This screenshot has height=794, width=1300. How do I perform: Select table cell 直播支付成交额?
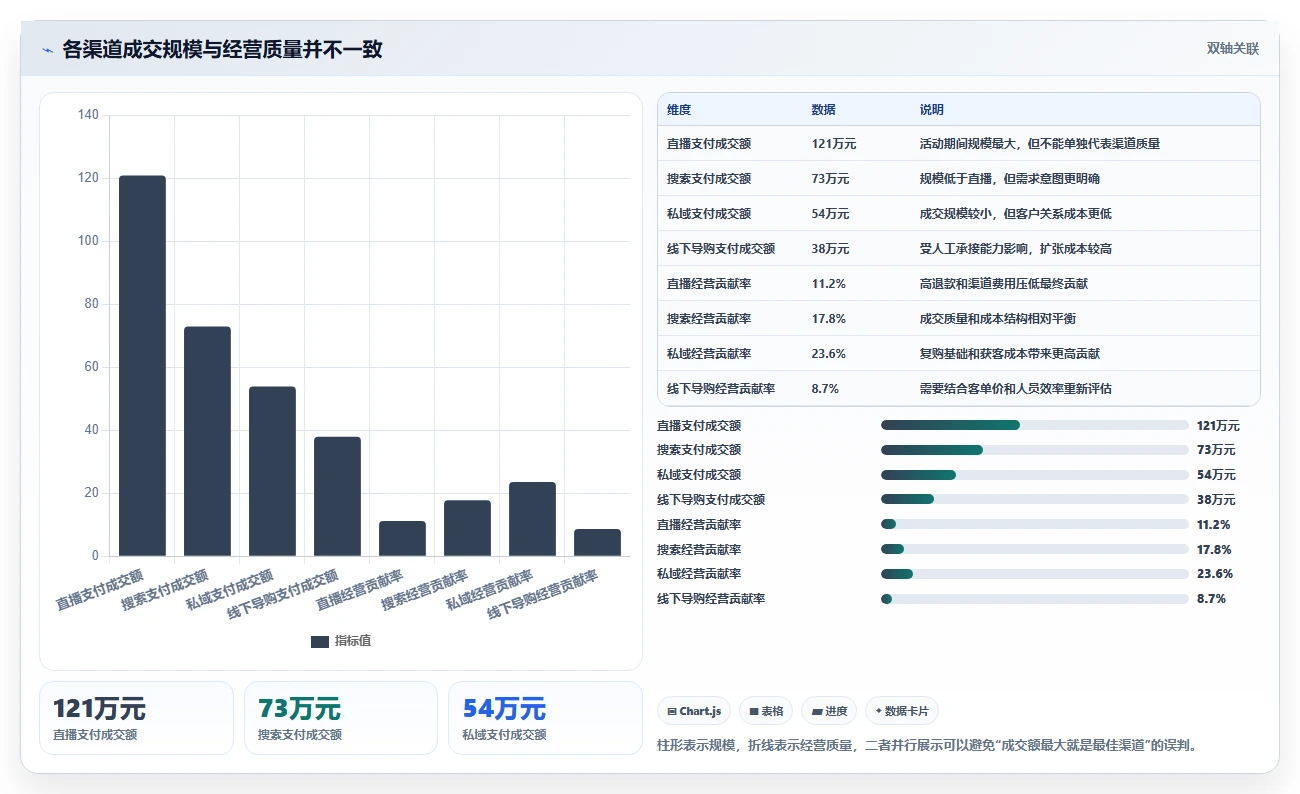tap(709, 144)
